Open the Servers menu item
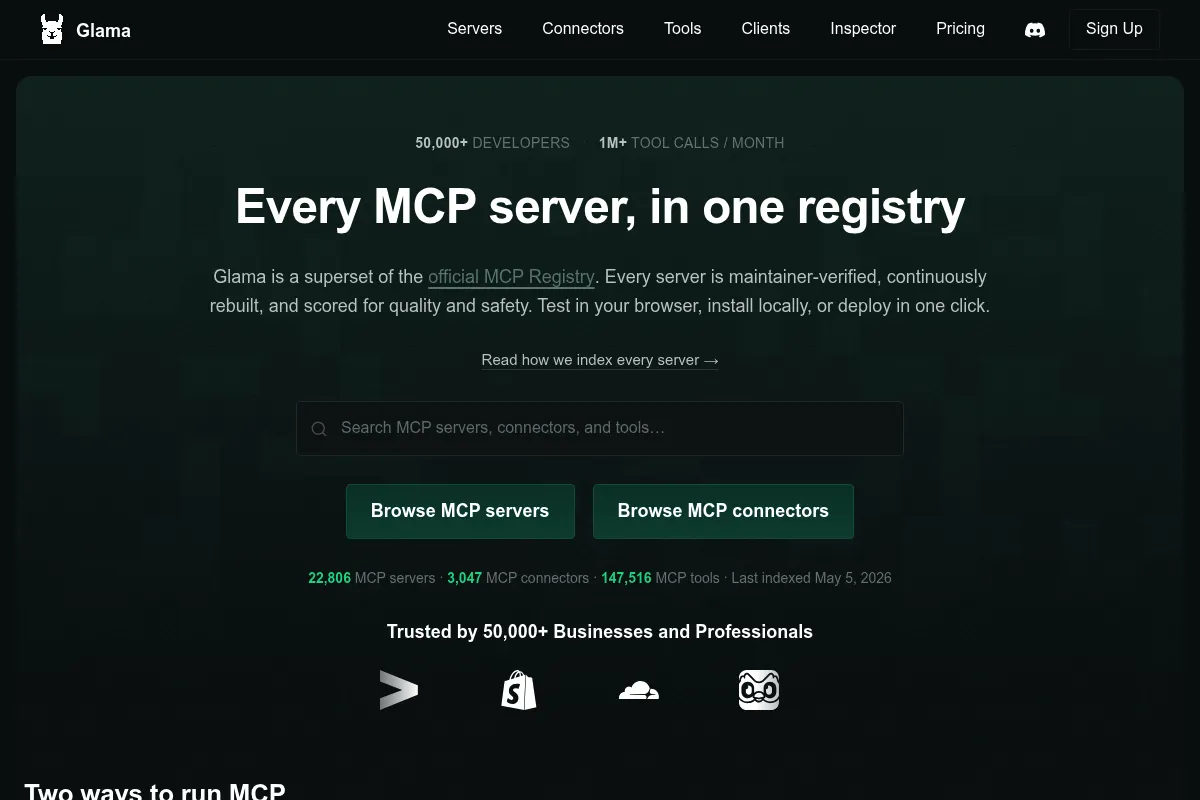The width and height of the screenshot is (1200, 800). (x=475, y=29)
